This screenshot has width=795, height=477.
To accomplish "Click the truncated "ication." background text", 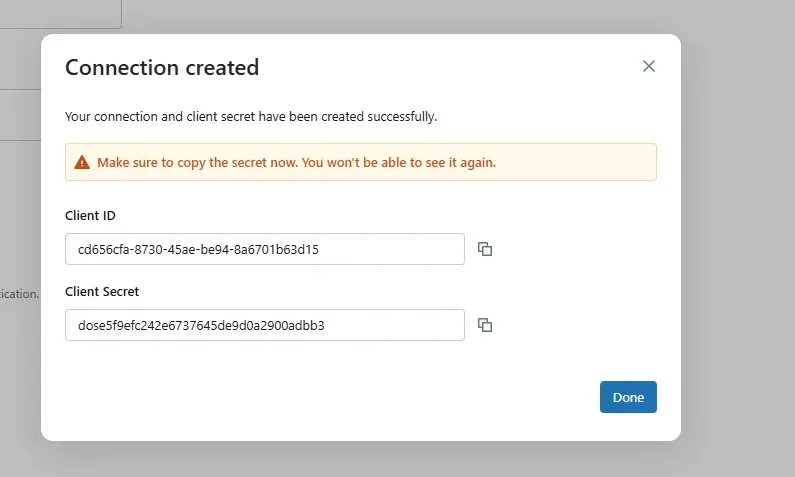I will coord(20,294).
